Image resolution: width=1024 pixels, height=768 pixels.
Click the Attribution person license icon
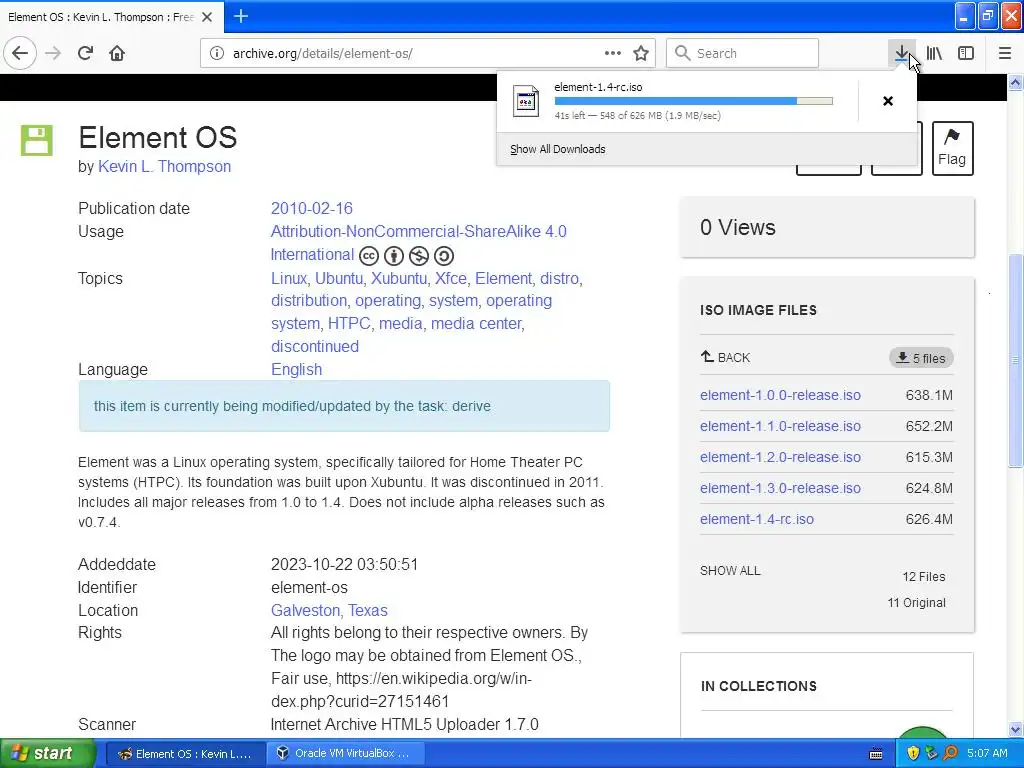point(394,255)
